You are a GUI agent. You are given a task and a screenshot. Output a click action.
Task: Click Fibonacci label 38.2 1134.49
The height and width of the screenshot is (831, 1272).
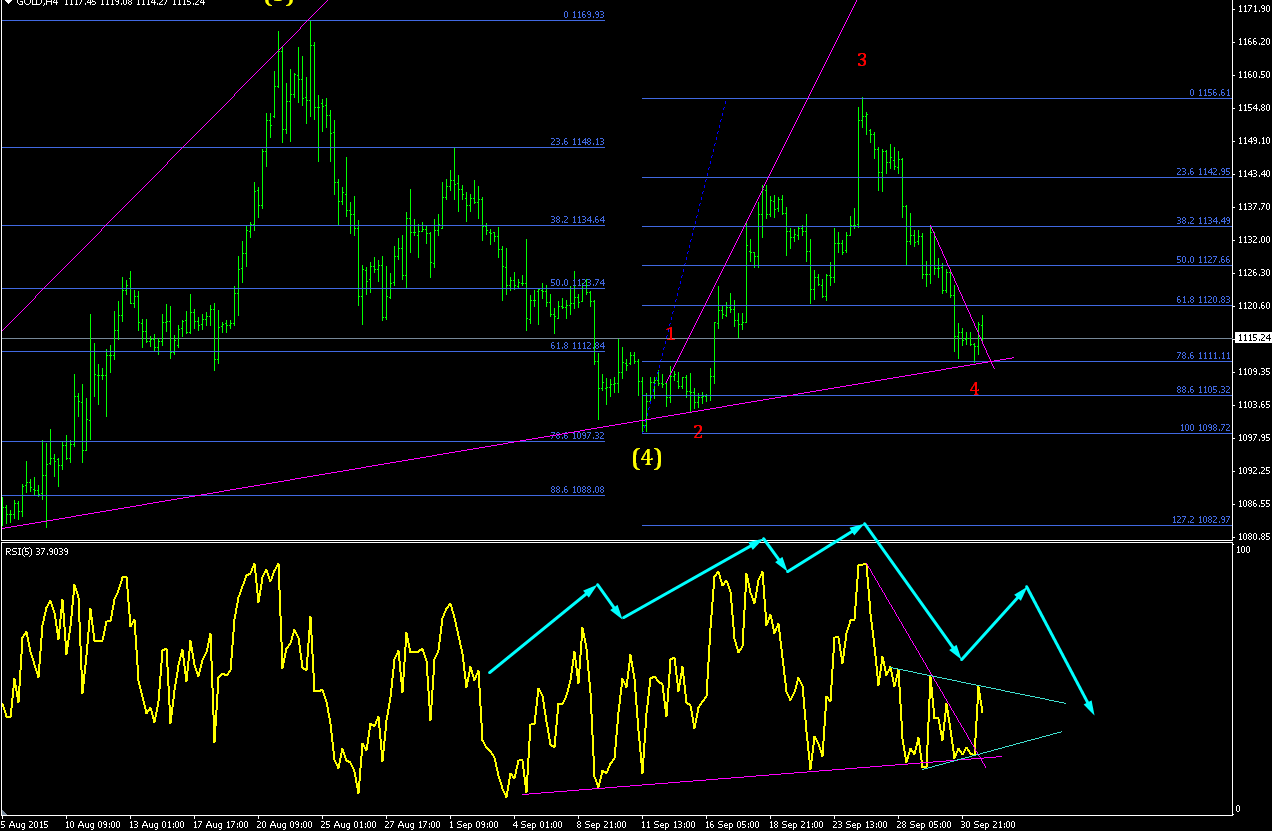[1203, 221]
